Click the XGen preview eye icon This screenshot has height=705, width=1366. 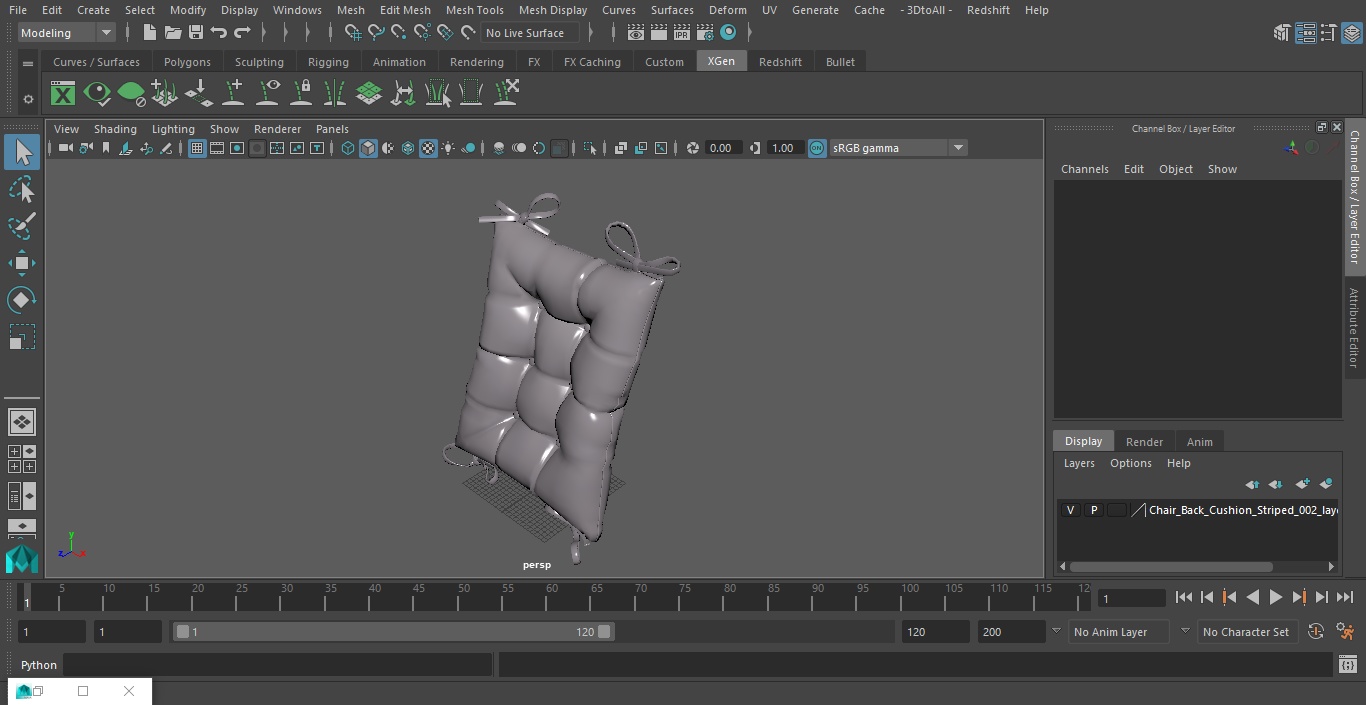[x=97, y=94]
